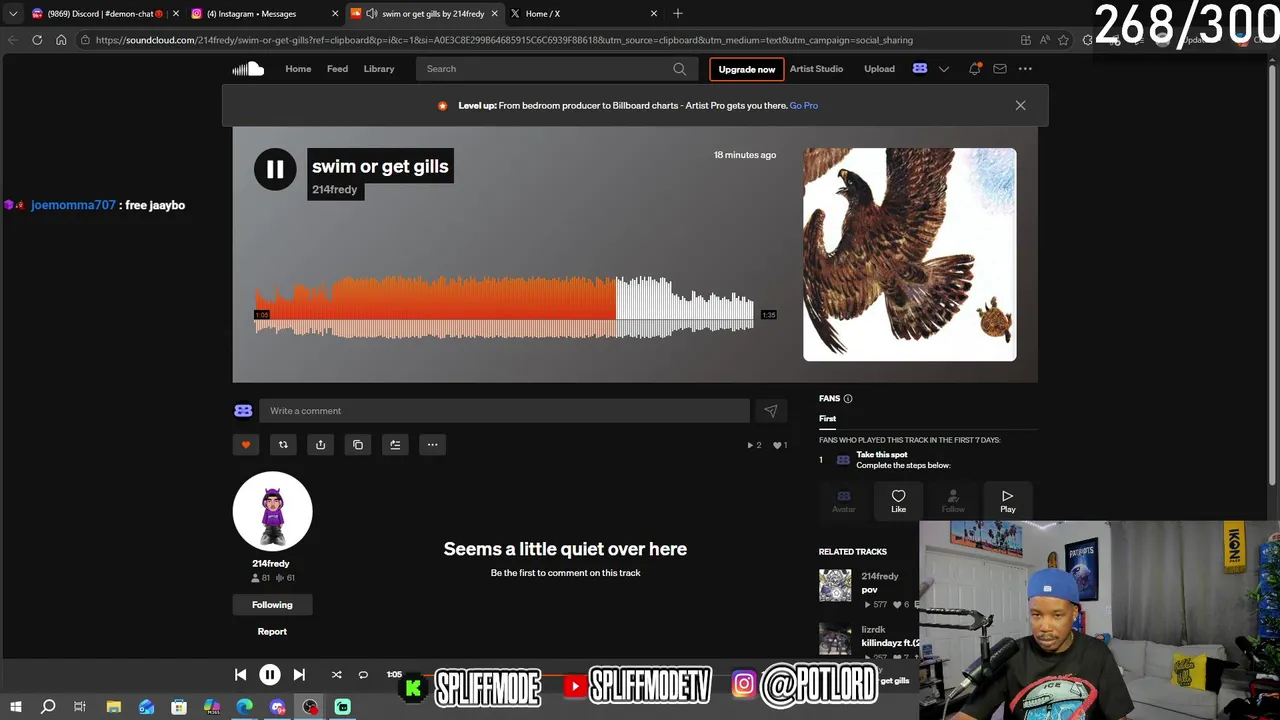
Task: Pause playback in the bottom player bar
Action: pos(270,675)
